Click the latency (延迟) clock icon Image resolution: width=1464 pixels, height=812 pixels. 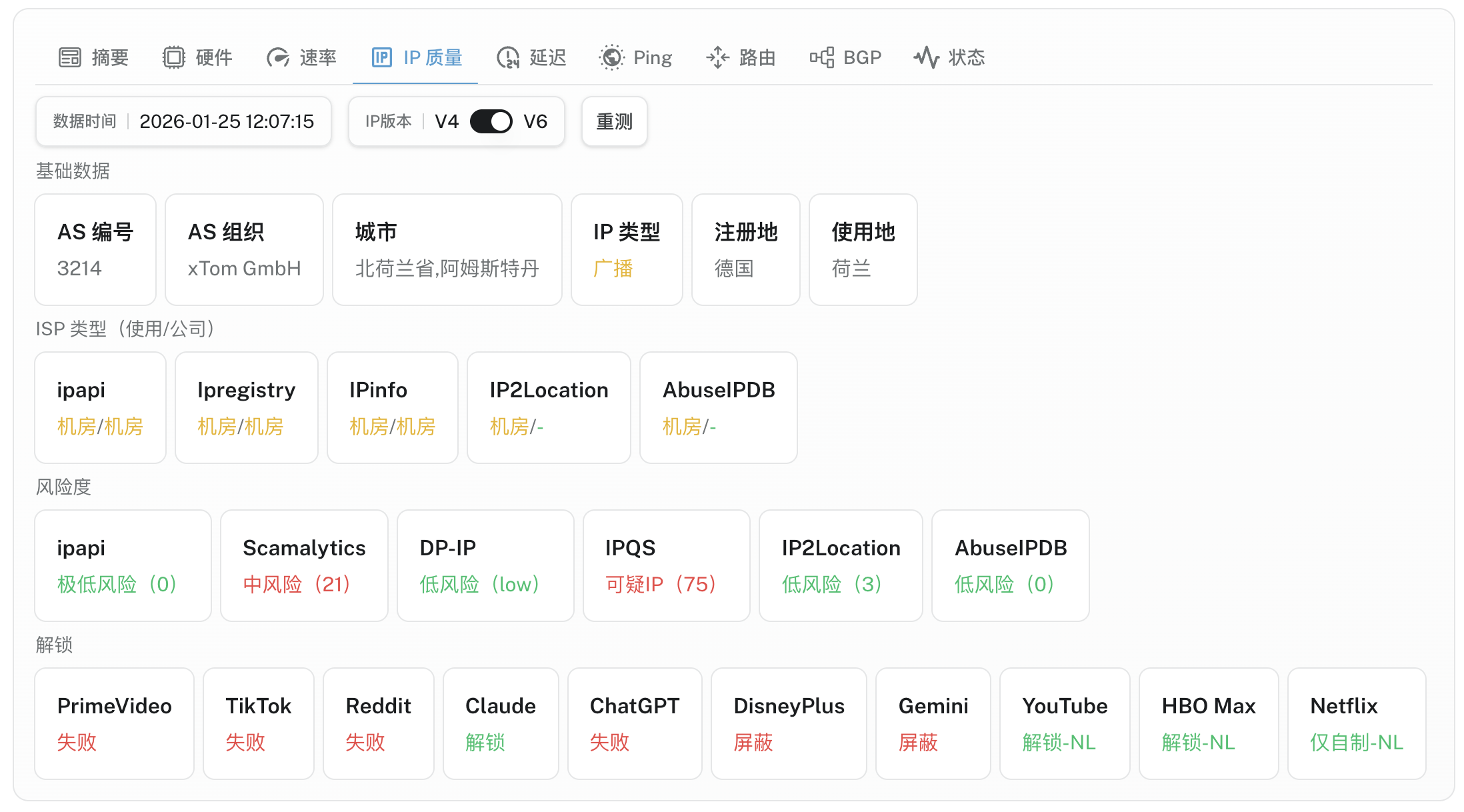coord(507,57)
